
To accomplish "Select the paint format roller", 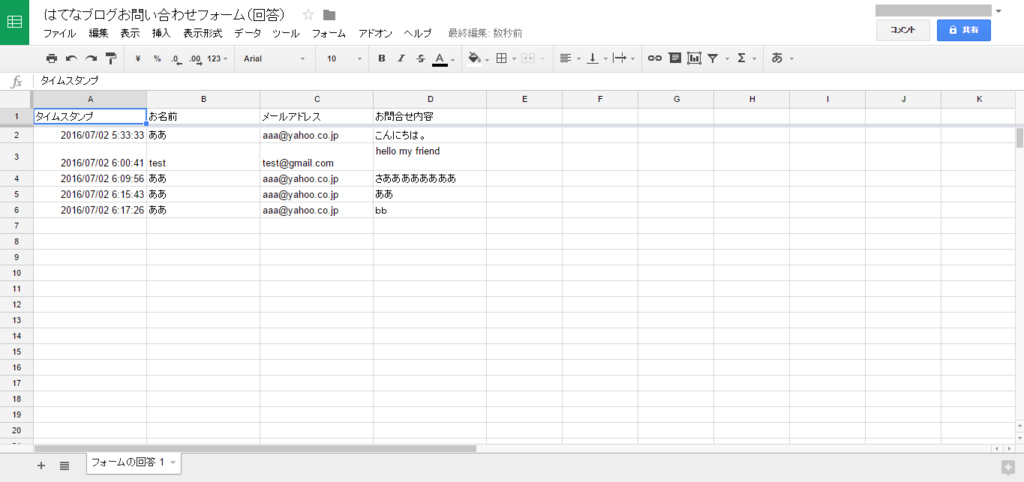I will coord(110,59).
